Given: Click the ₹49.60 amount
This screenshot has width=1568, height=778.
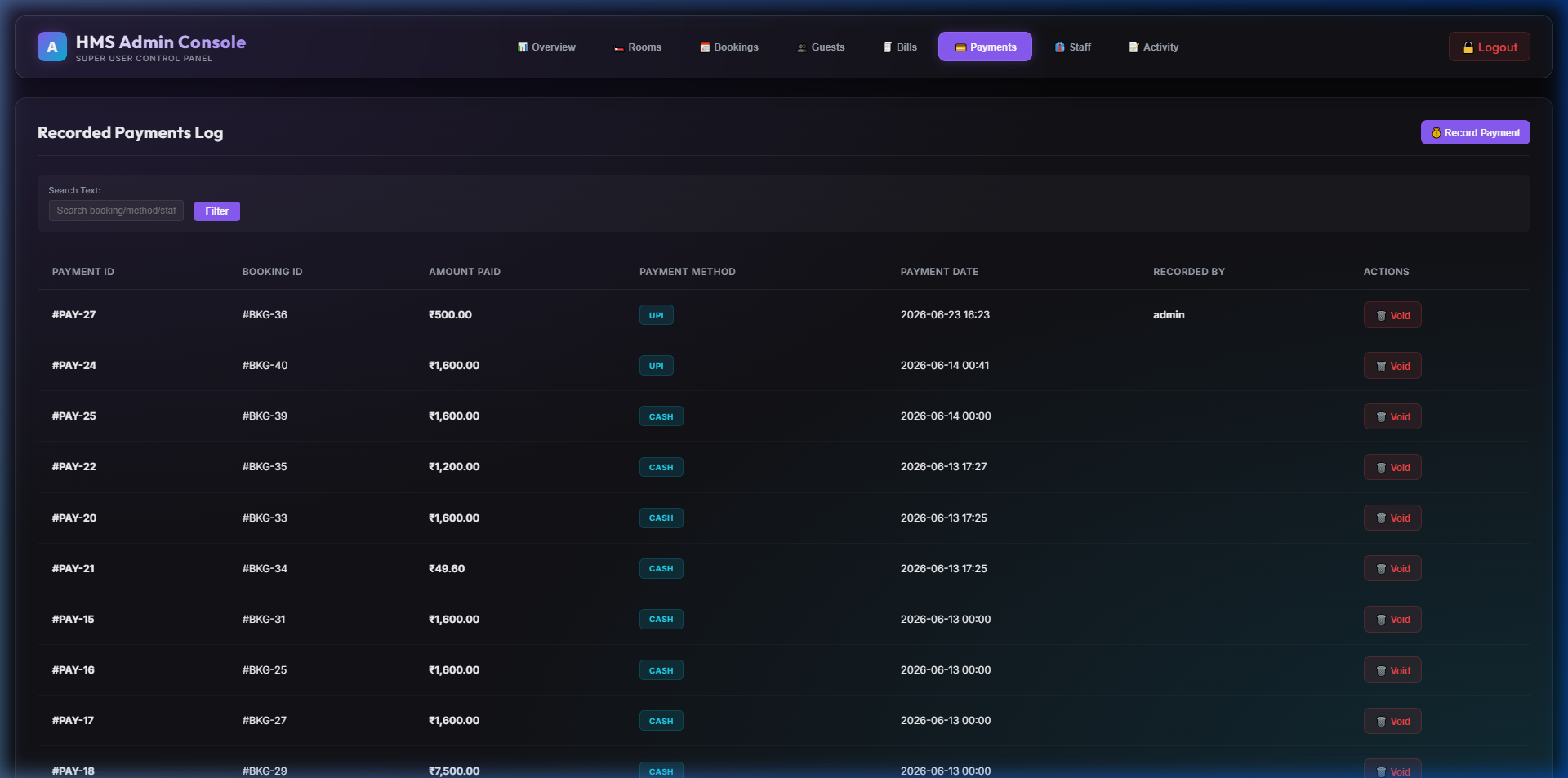Looking at the screenshot, I should coord(447,568).
